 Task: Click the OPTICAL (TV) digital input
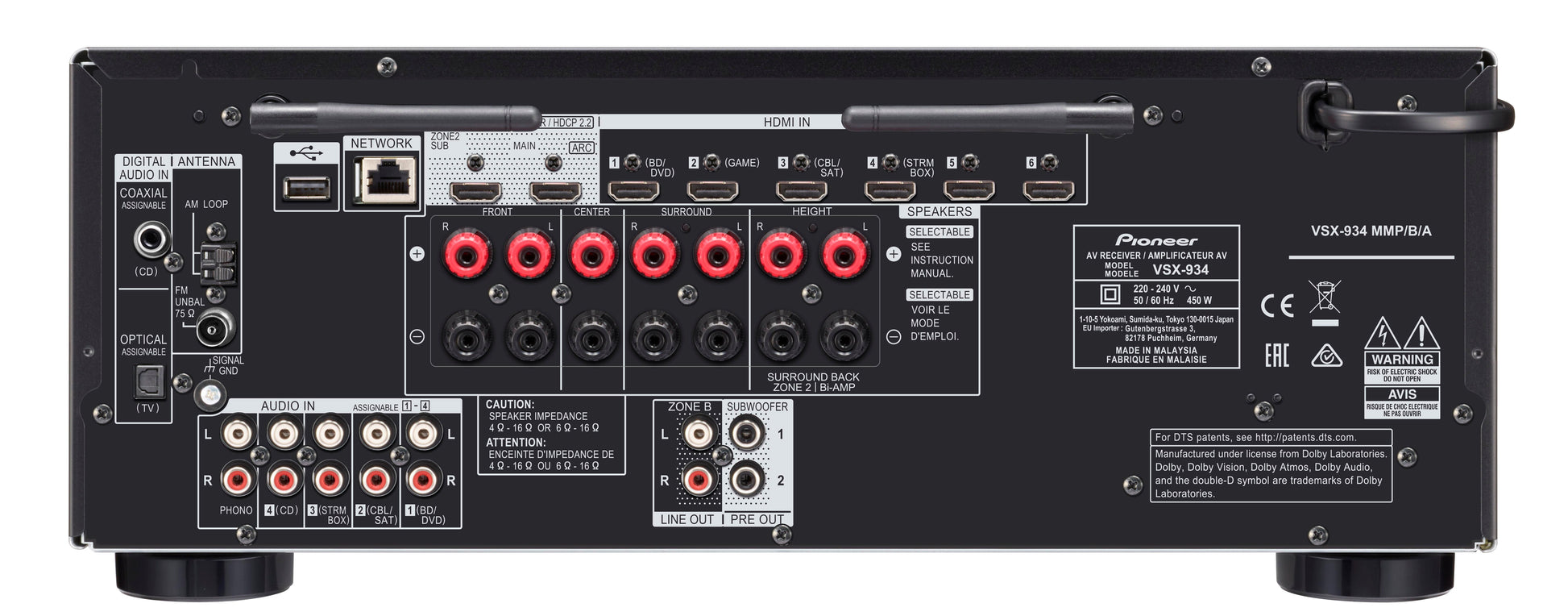point(149,381)
